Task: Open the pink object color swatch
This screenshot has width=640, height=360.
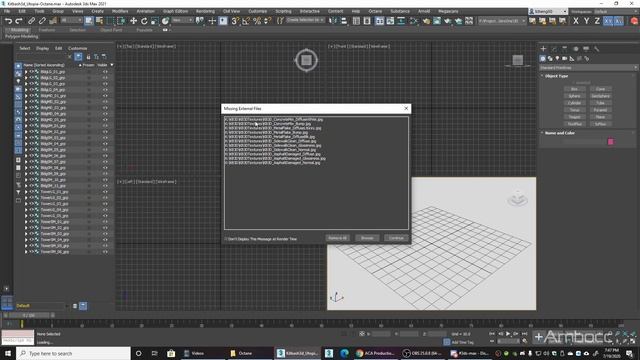Action: pos(611,142)
